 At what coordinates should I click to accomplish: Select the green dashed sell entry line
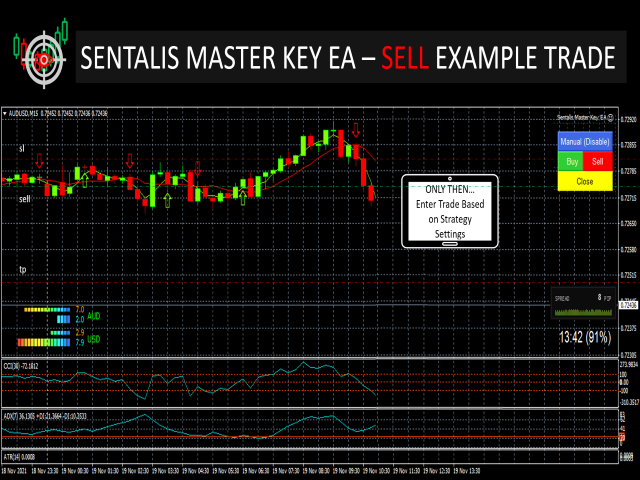tap(310, 187)
